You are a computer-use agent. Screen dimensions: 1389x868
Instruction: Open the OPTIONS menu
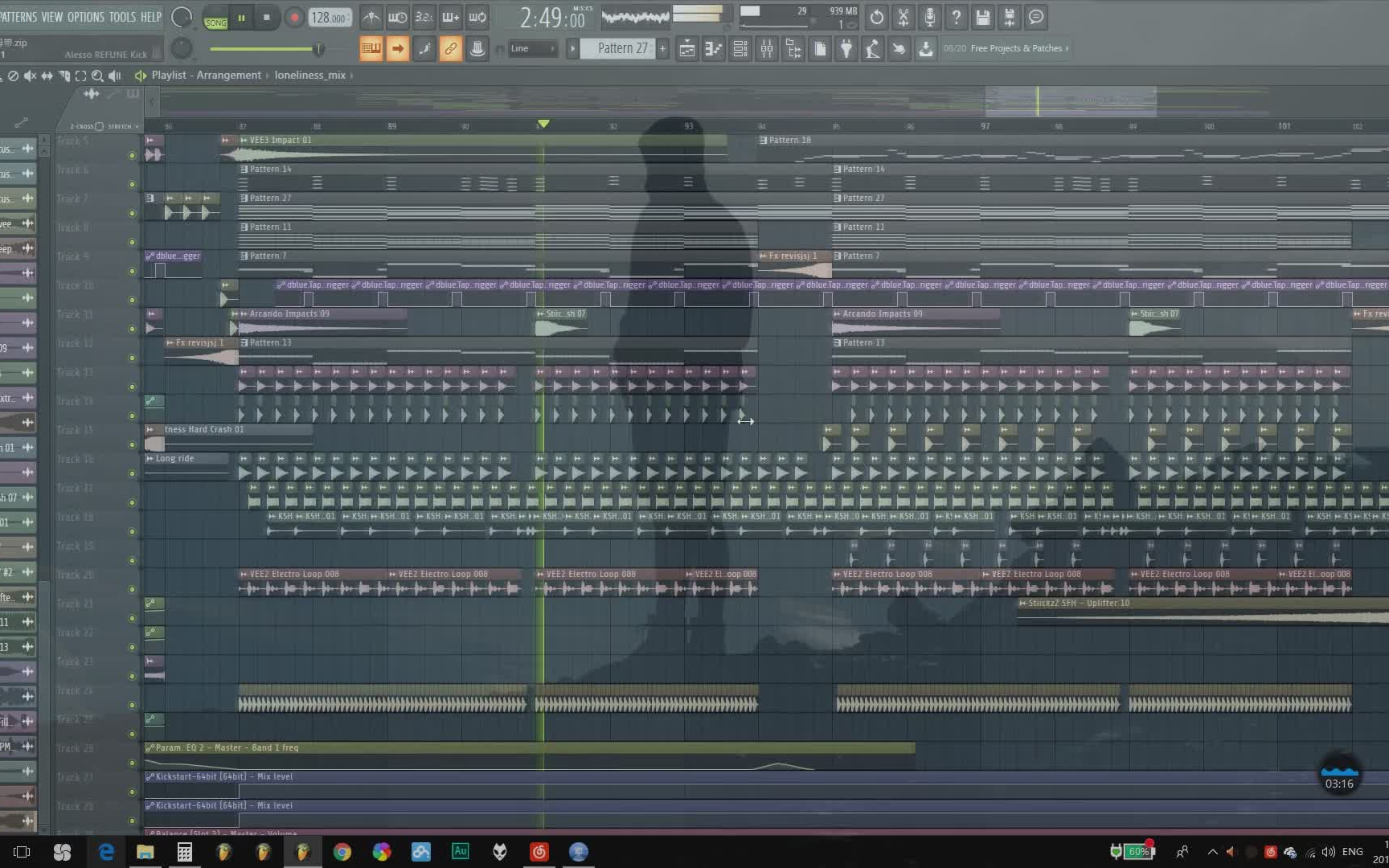click(x=86, y=17)
